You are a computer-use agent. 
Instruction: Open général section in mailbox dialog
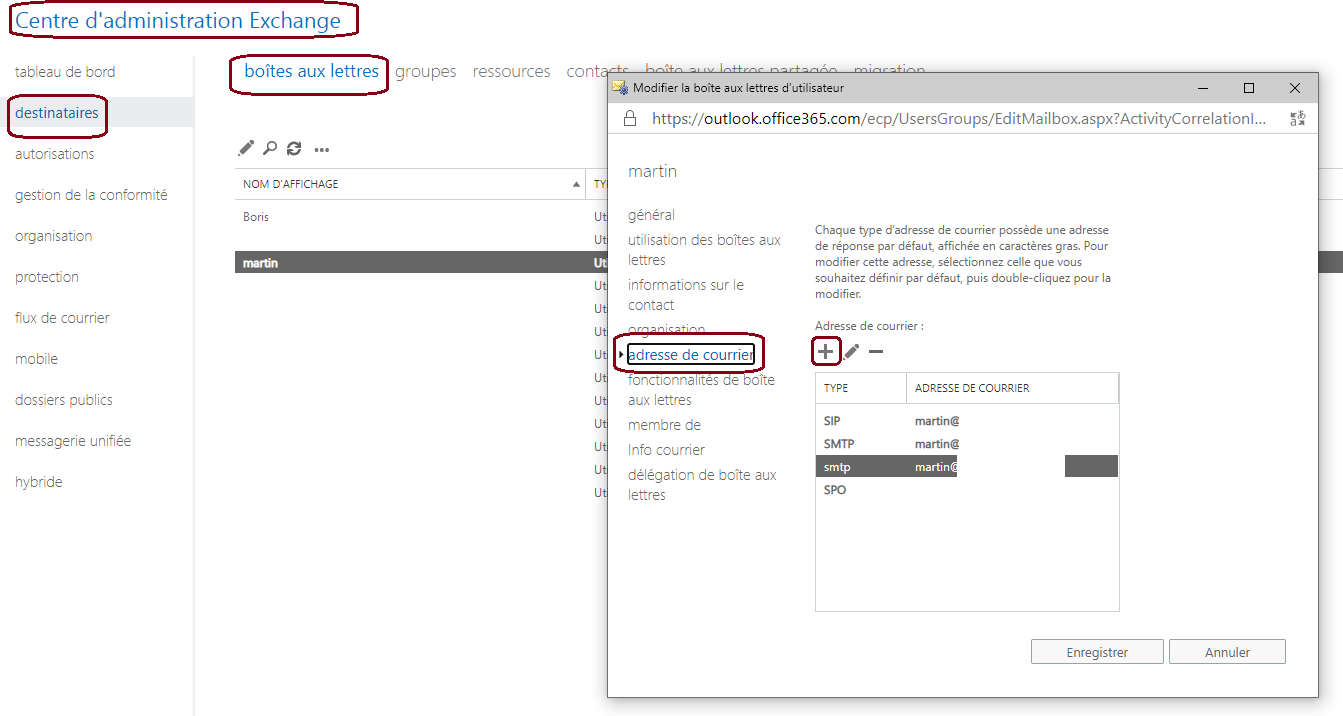(x=651, y=215)
